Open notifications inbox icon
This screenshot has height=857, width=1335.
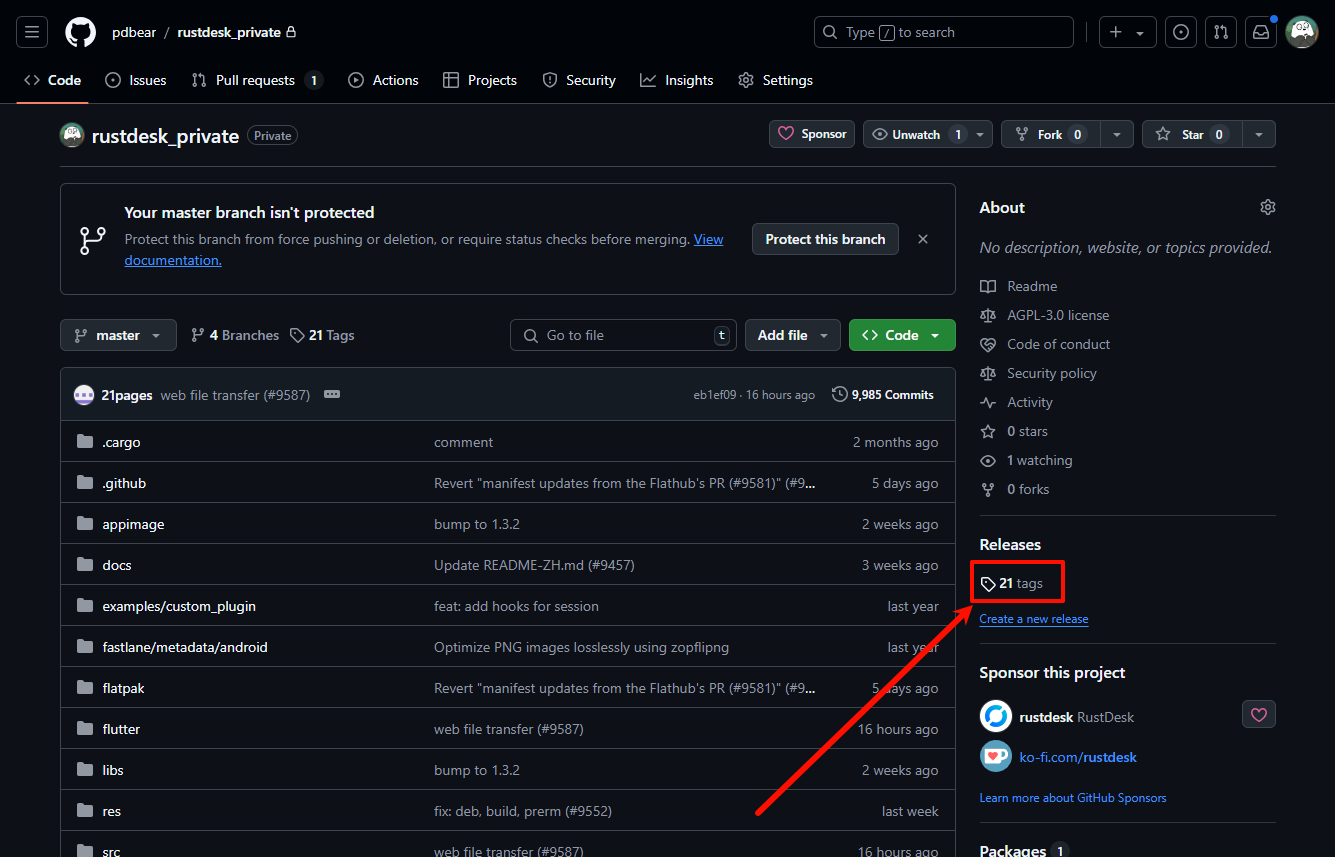click(x=1261, y=32)
